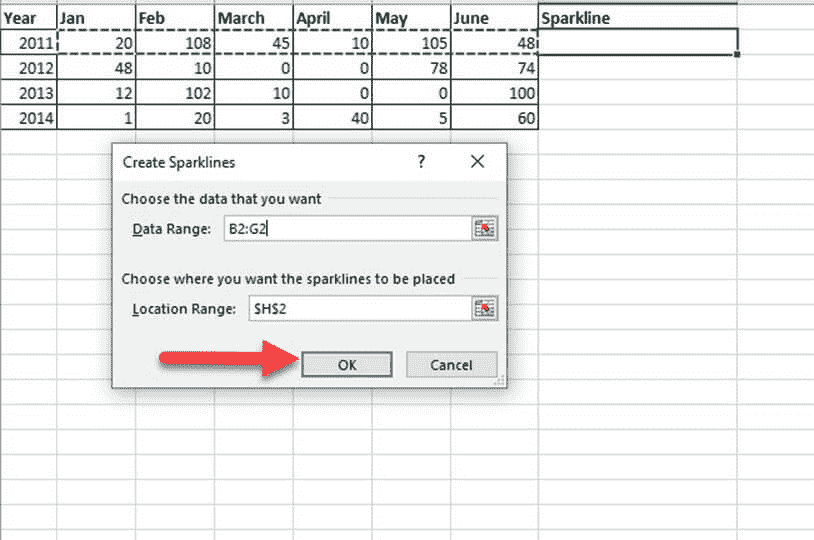The height and width of the screenshot is (540, 814).
Task: Click inside the Location Range field
Action: 360,308
